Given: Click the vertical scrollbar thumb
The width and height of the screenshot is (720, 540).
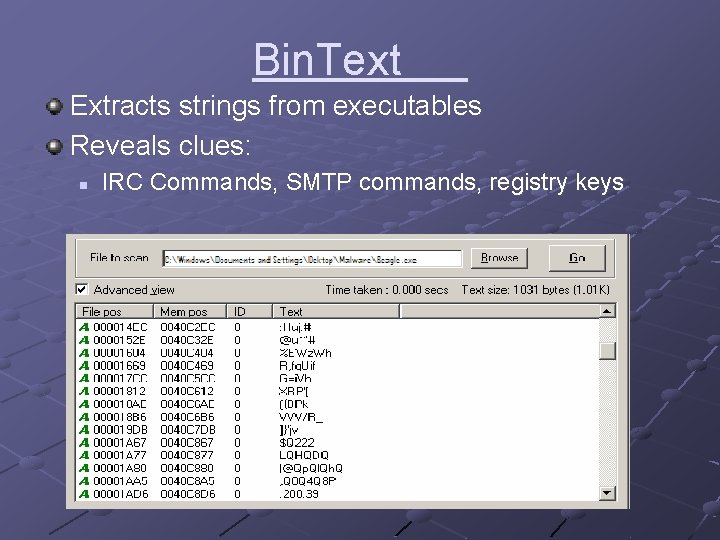Looking at the screenshot, I should (607, 351).
